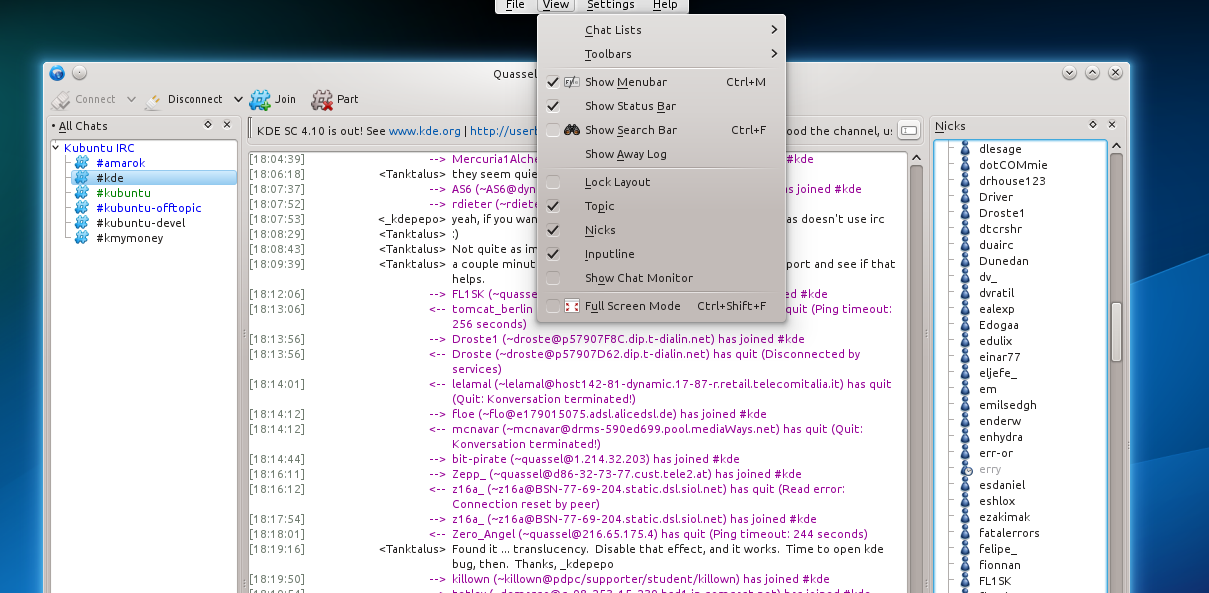This screenshot has height=593, width=1209.
Task: Detach the Nicks panel using its diamond icon
Action: pos(1093,125)
